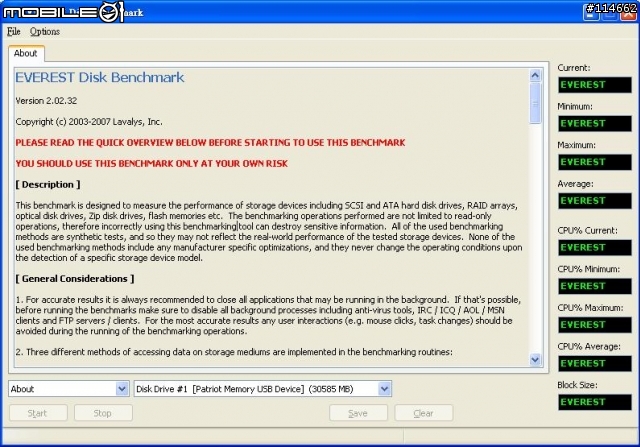Click the Block Size label
Viewport: 640px width, 447px height.
click(577, 385)
